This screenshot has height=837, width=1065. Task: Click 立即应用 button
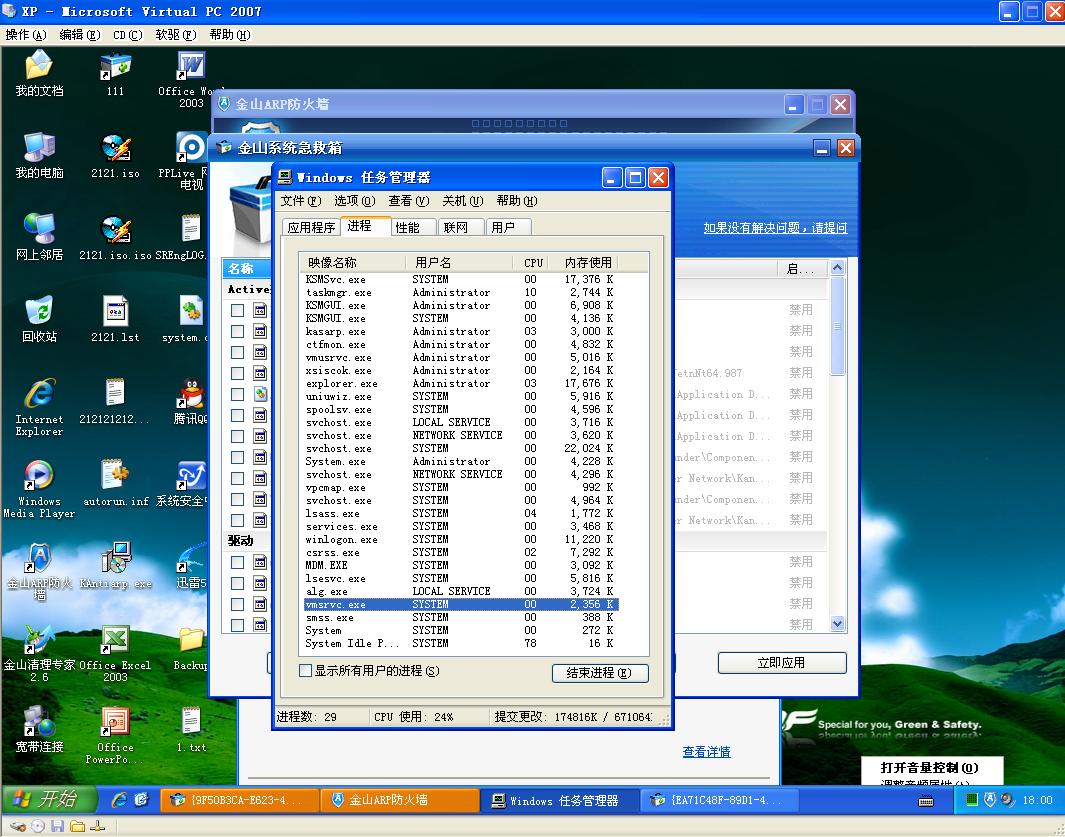click(782, 662)
